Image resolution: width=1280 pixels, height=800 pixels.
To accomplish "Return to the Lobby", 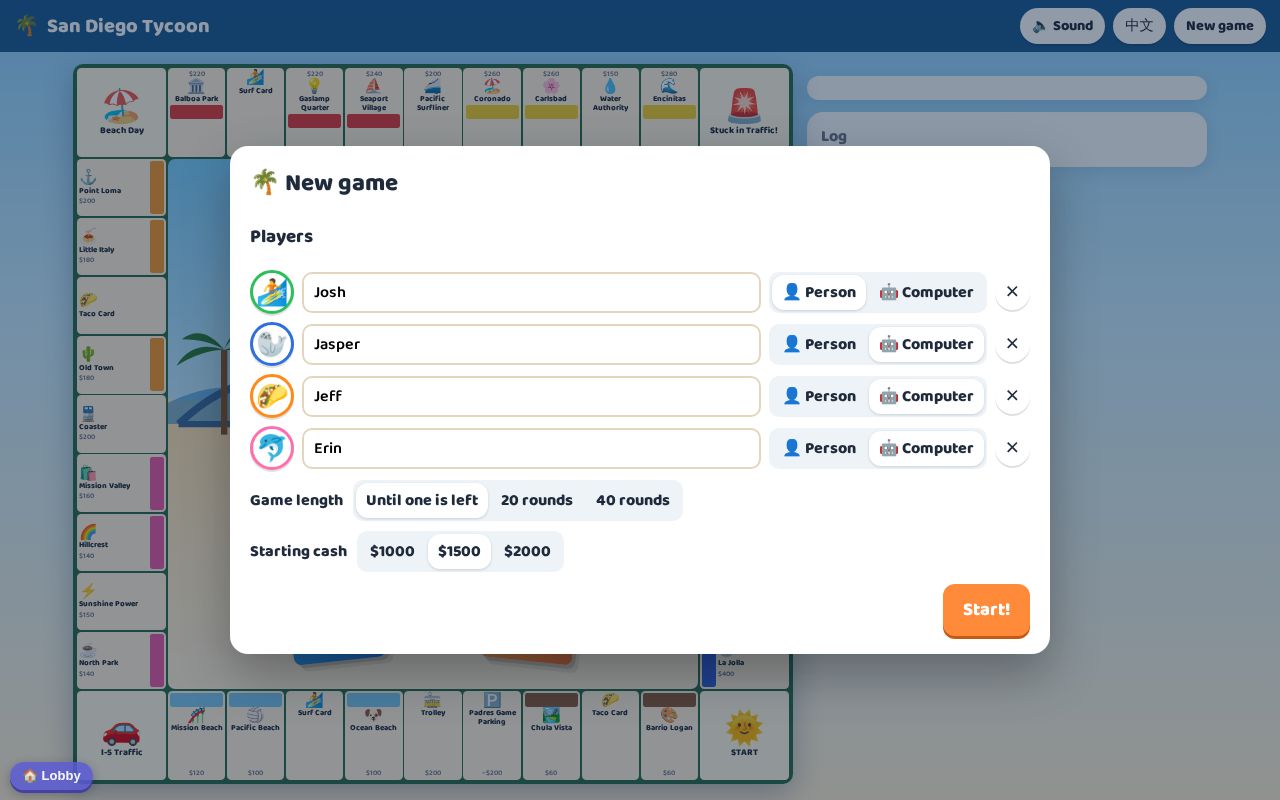I will point(51,776).
